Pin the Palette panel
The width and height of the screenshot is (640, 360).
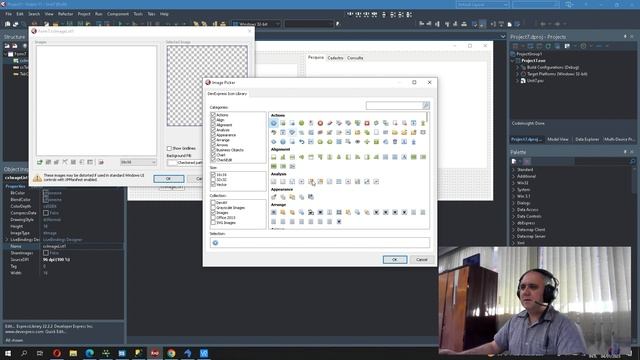pos(625,152)
